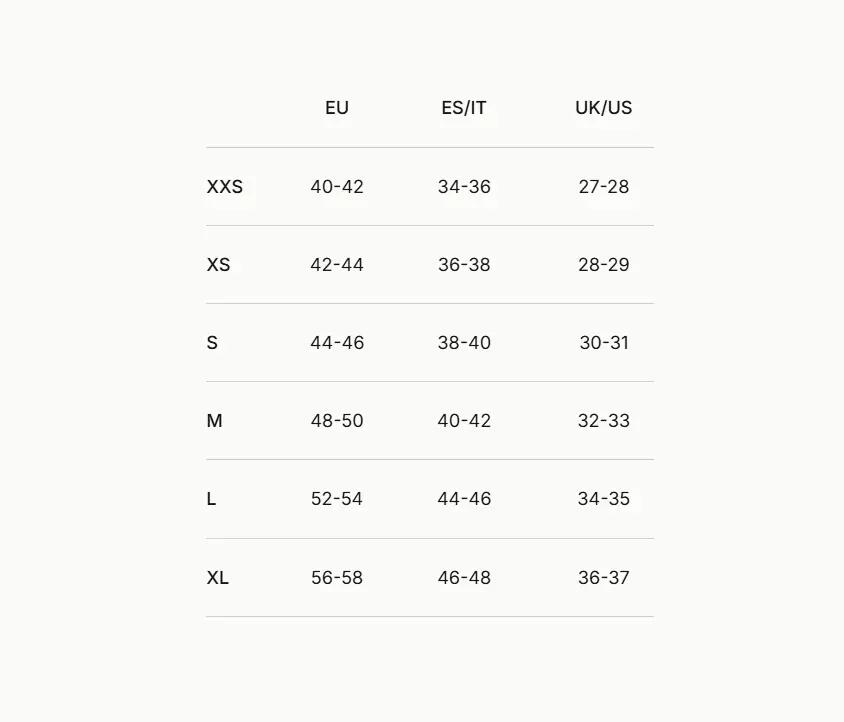Screen dimensions: 844x722
Task: Click the UK/US value 27-28
Action: coord(603,186)
